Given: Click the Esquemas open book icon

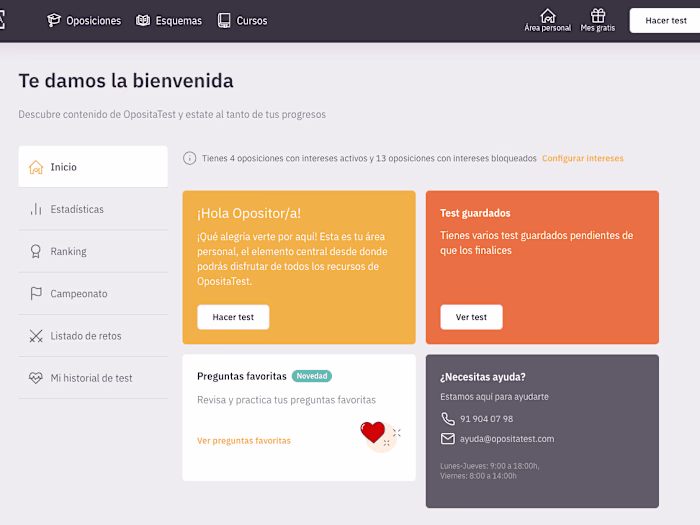Looking at the screenshot, I should (143, 20).
